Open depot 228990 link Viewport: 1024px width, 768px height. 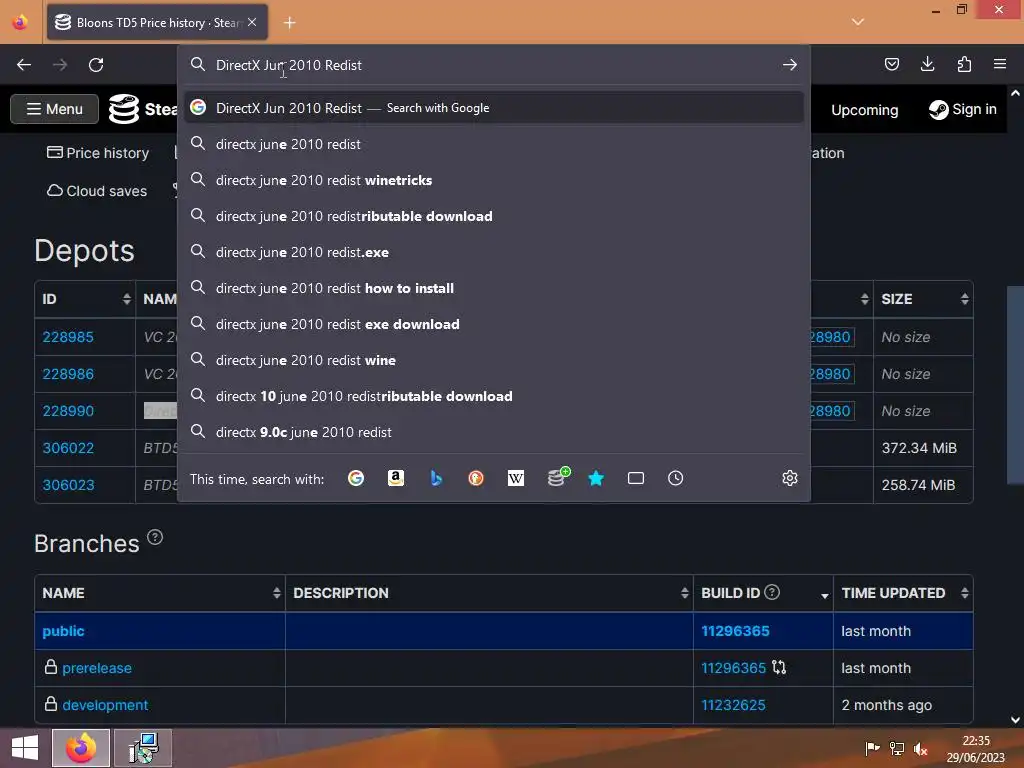tap(68, 411)
